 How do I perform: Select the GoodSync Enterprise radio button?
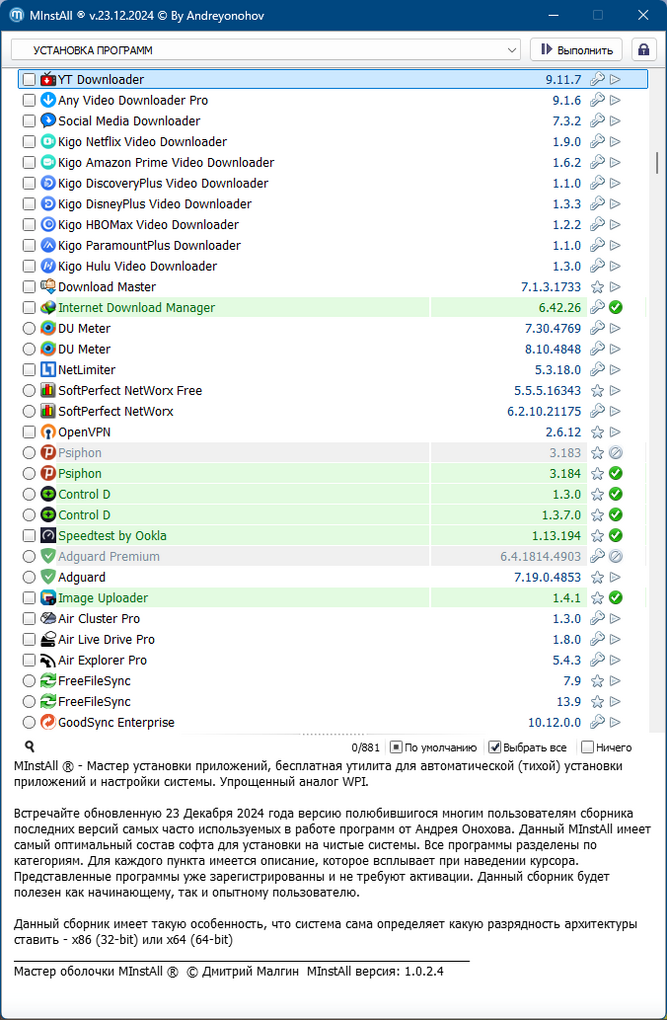pyautogui.click(x=29, y=722)
